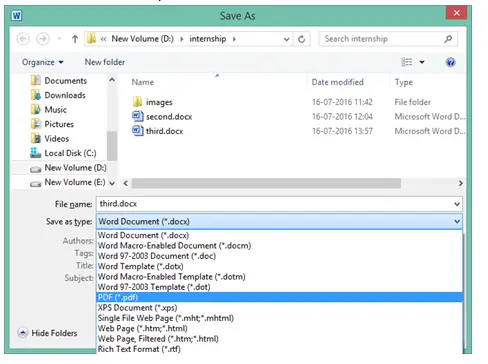The height and width of the screenshot is (364, 488).
Task: Change the view layout icon
Action: [x=407, y=62]
